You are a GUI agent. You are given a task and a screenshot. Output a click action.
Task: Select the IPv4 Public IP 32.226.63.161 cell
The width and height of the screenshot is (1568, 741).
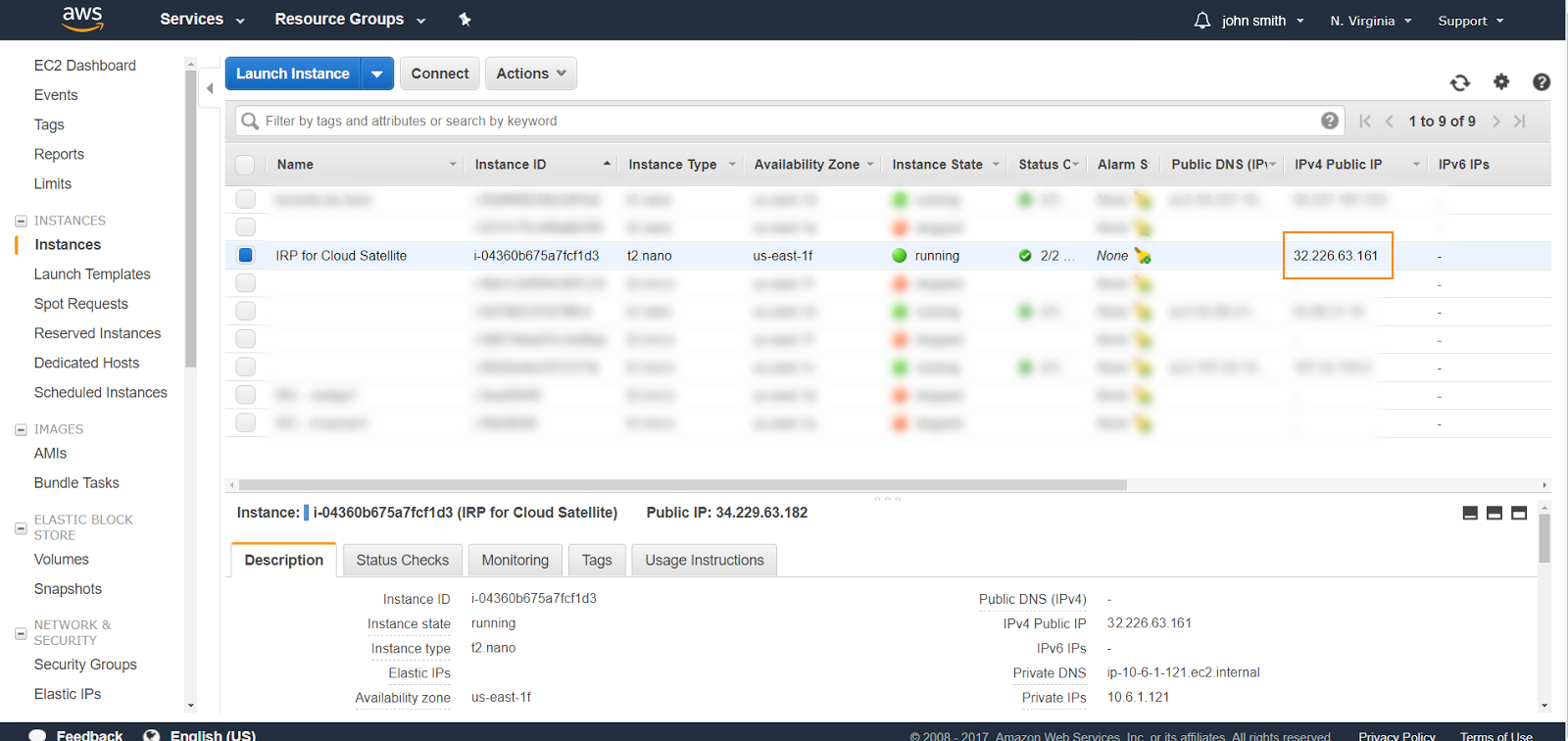1338,256
